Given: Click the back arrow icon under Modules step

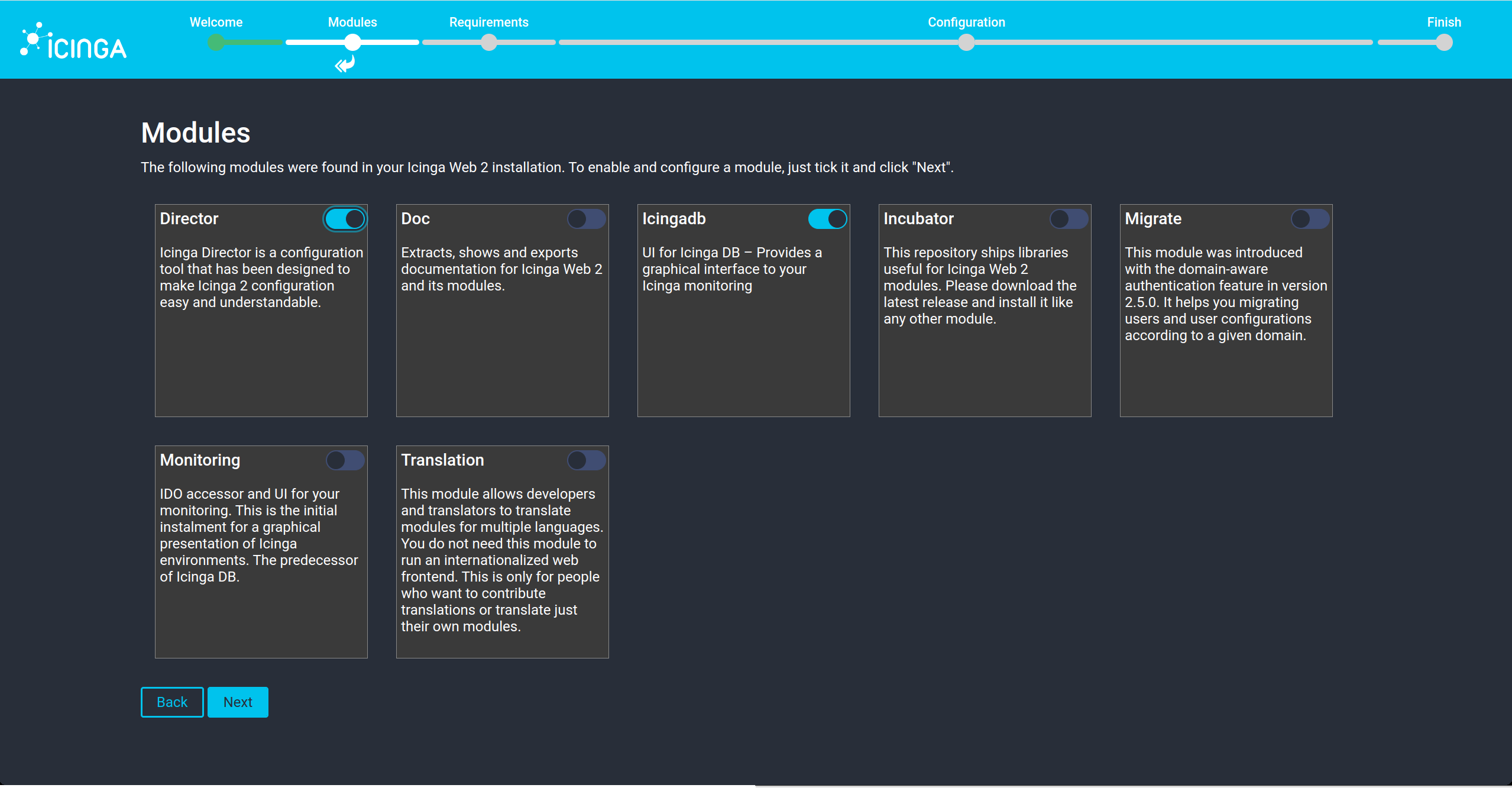Looking at the screenshot, I should click(x=345, y=64).
